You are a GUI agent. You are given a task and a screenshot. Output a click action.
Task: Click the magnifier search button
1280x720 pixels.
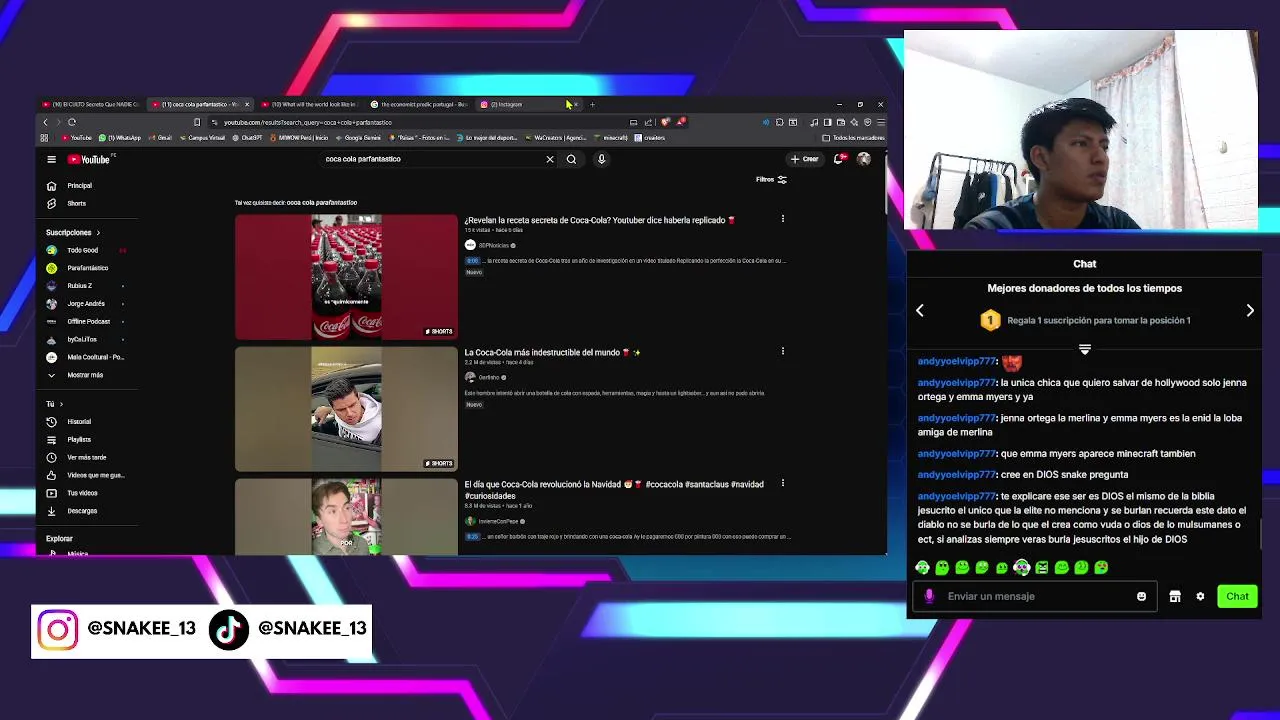pos(571,159)
